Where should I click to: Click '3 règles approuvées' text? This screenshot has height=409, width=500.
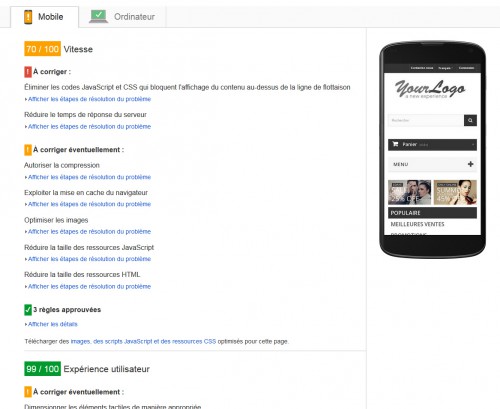[67, 310]
